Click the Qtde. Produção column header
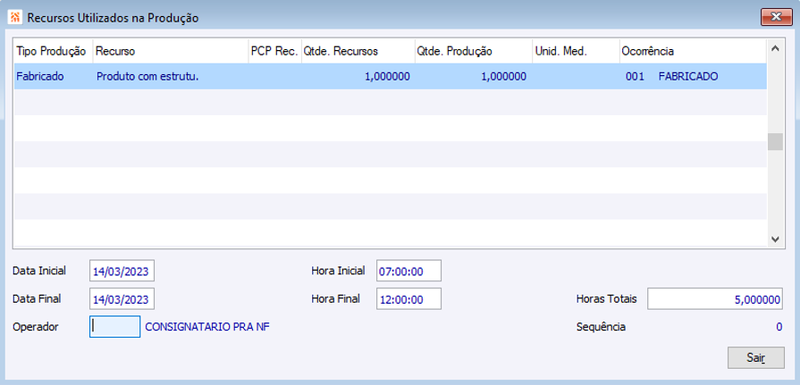 click(x=473, y=51)
